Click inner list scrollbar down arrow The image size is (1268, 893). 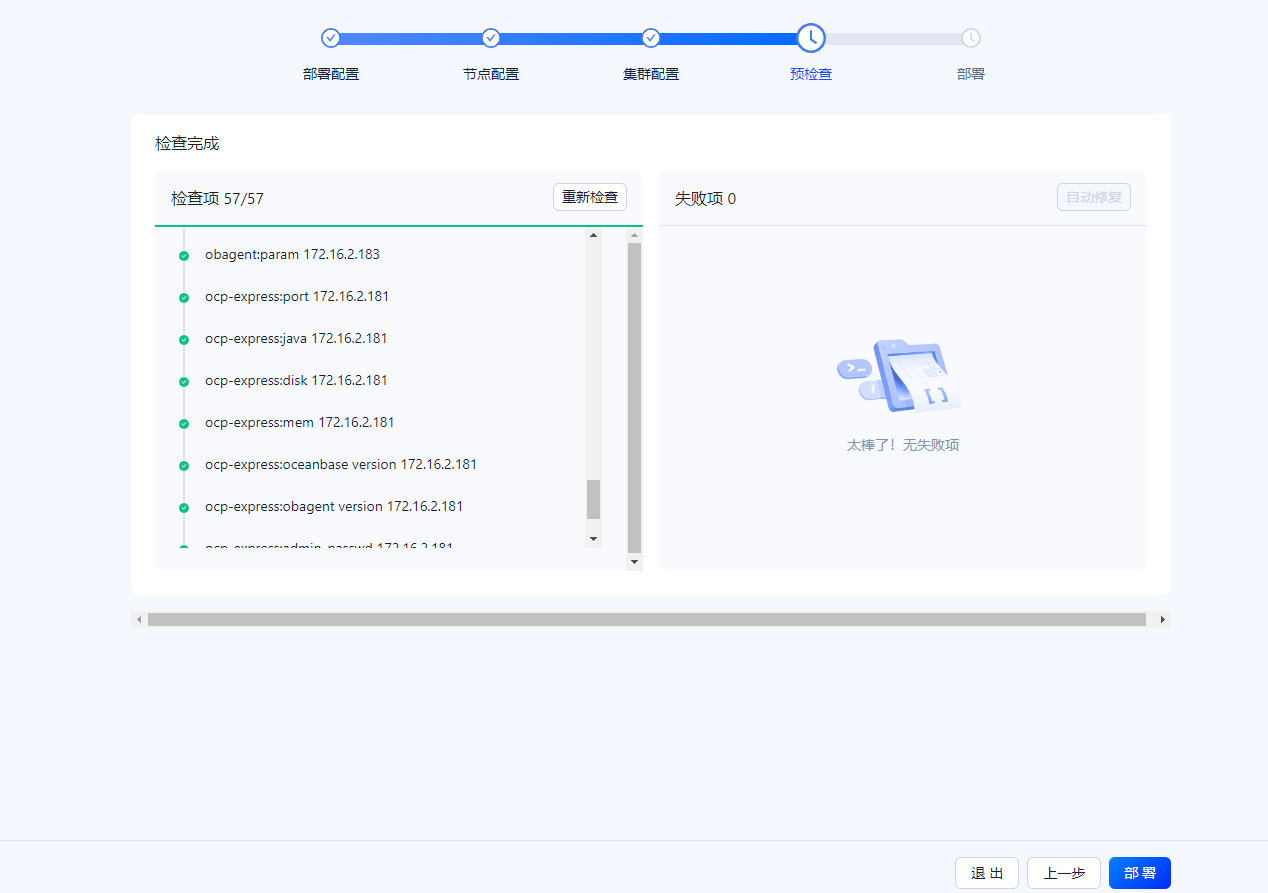pos(593,539)
